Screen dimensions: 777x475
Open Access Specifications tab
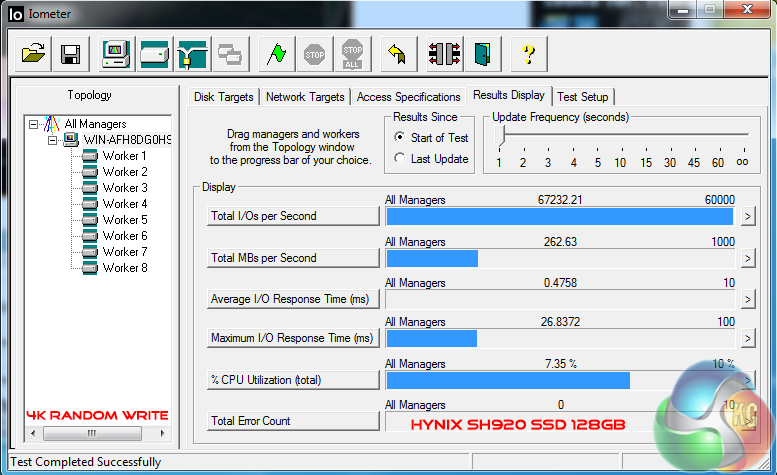[408, 97]
